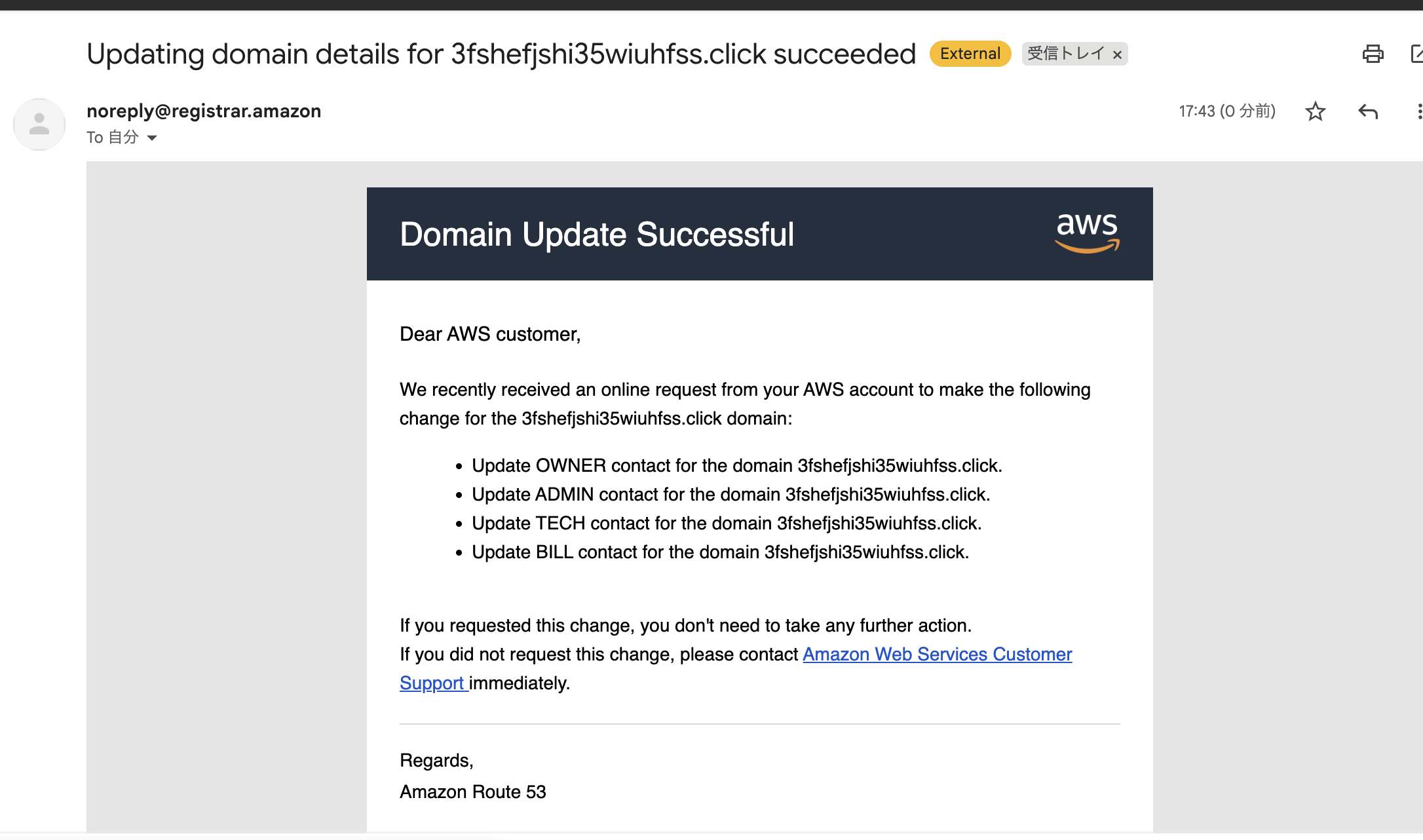Click the email subject heading text

tap(502, 54)
